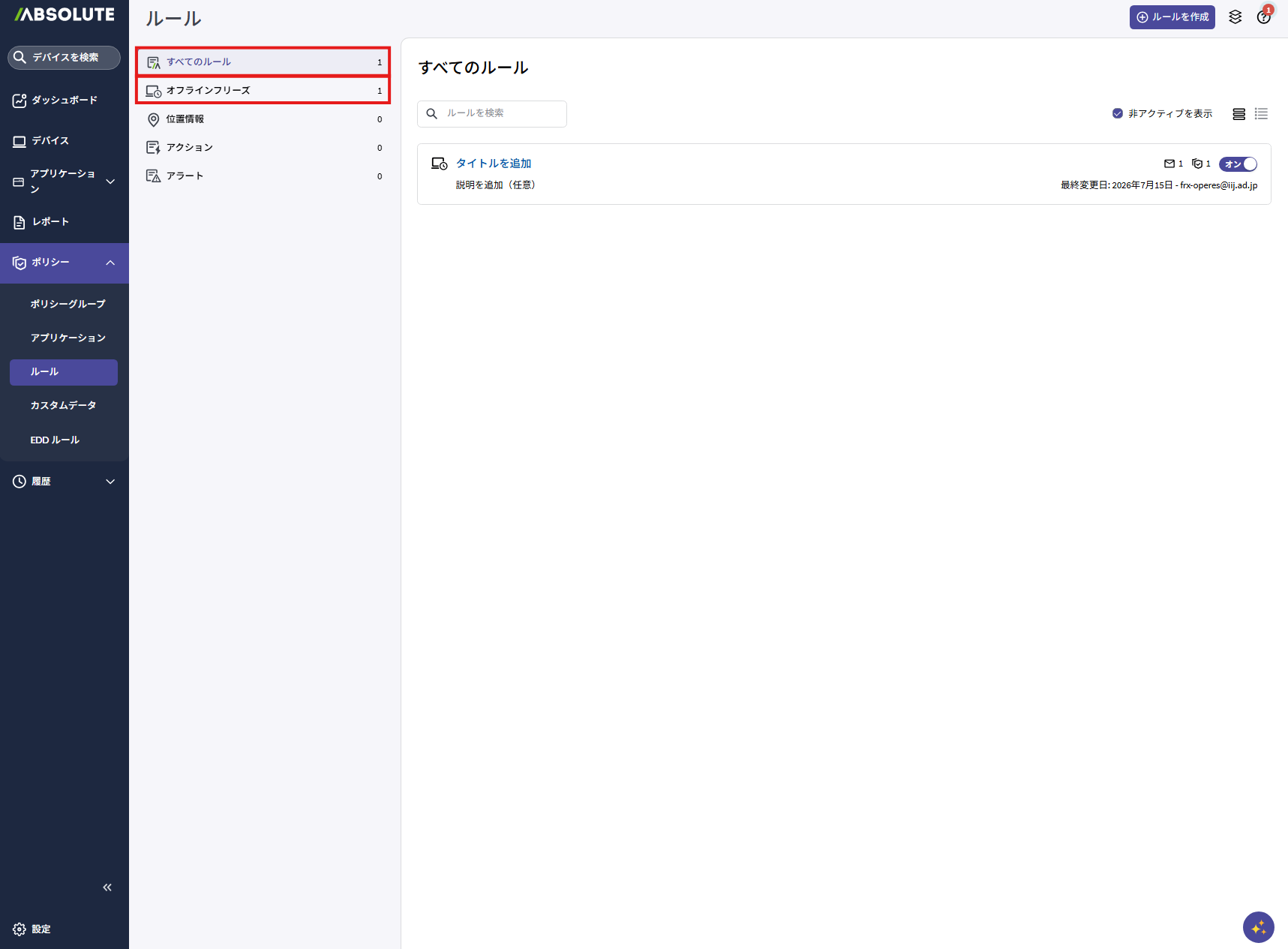Click 説明を追加（任意）text
The image size is (1288, 949).
495,185
